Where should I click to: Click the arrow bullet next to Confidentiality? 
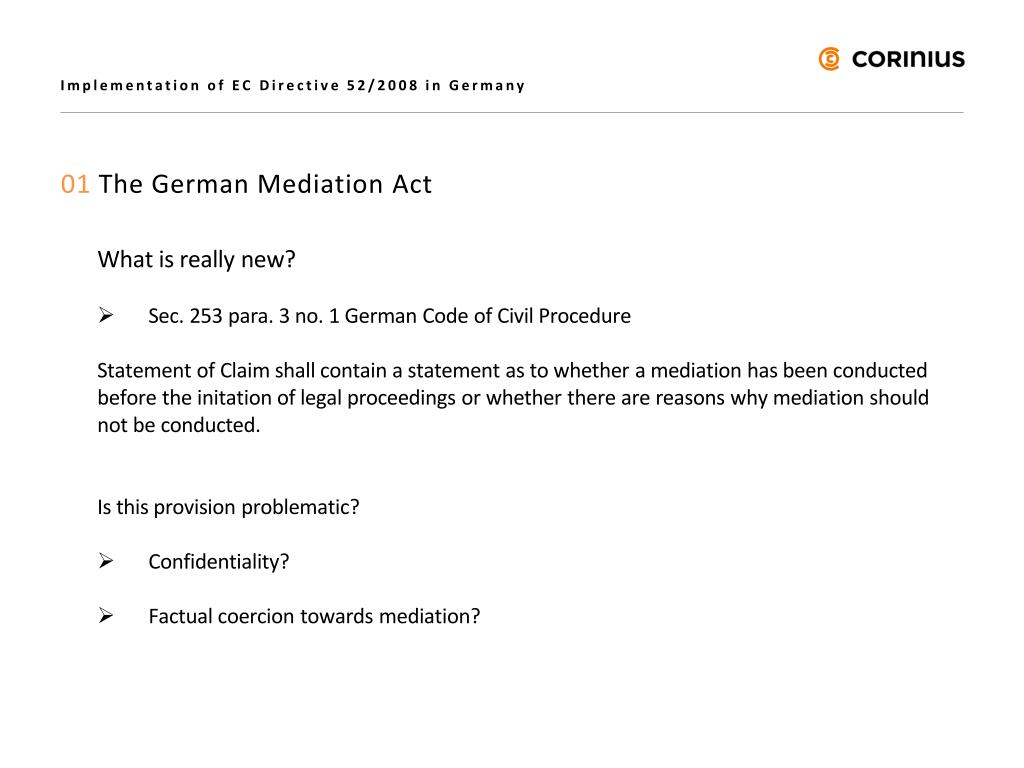coord(105,561)
